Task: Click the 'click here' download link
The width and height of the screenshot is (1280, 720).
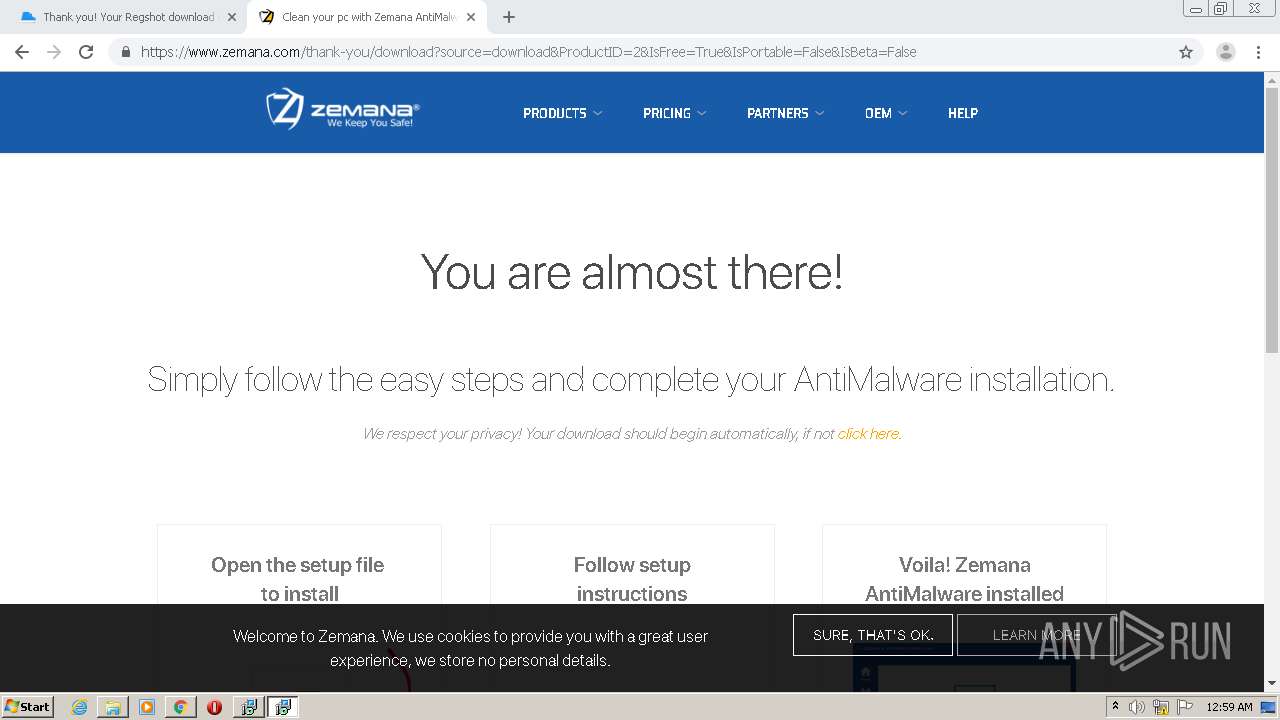Action: (868, 434)
